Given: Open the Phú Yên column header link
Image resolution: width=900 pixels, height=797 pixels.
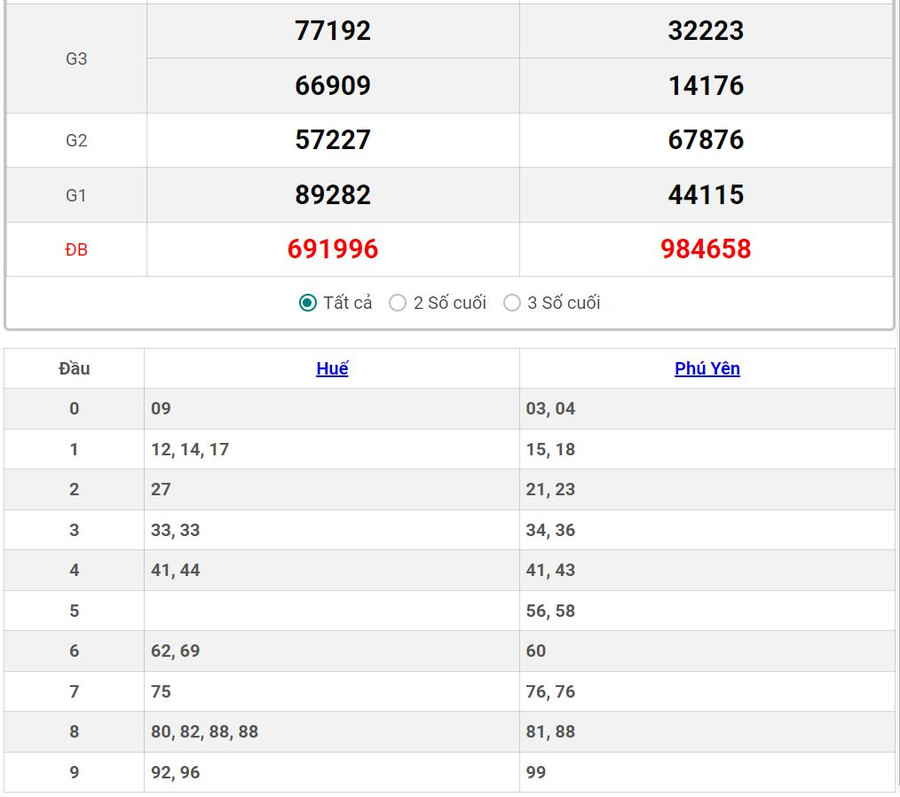Looking at the screenshot, I should pos(707,369).
